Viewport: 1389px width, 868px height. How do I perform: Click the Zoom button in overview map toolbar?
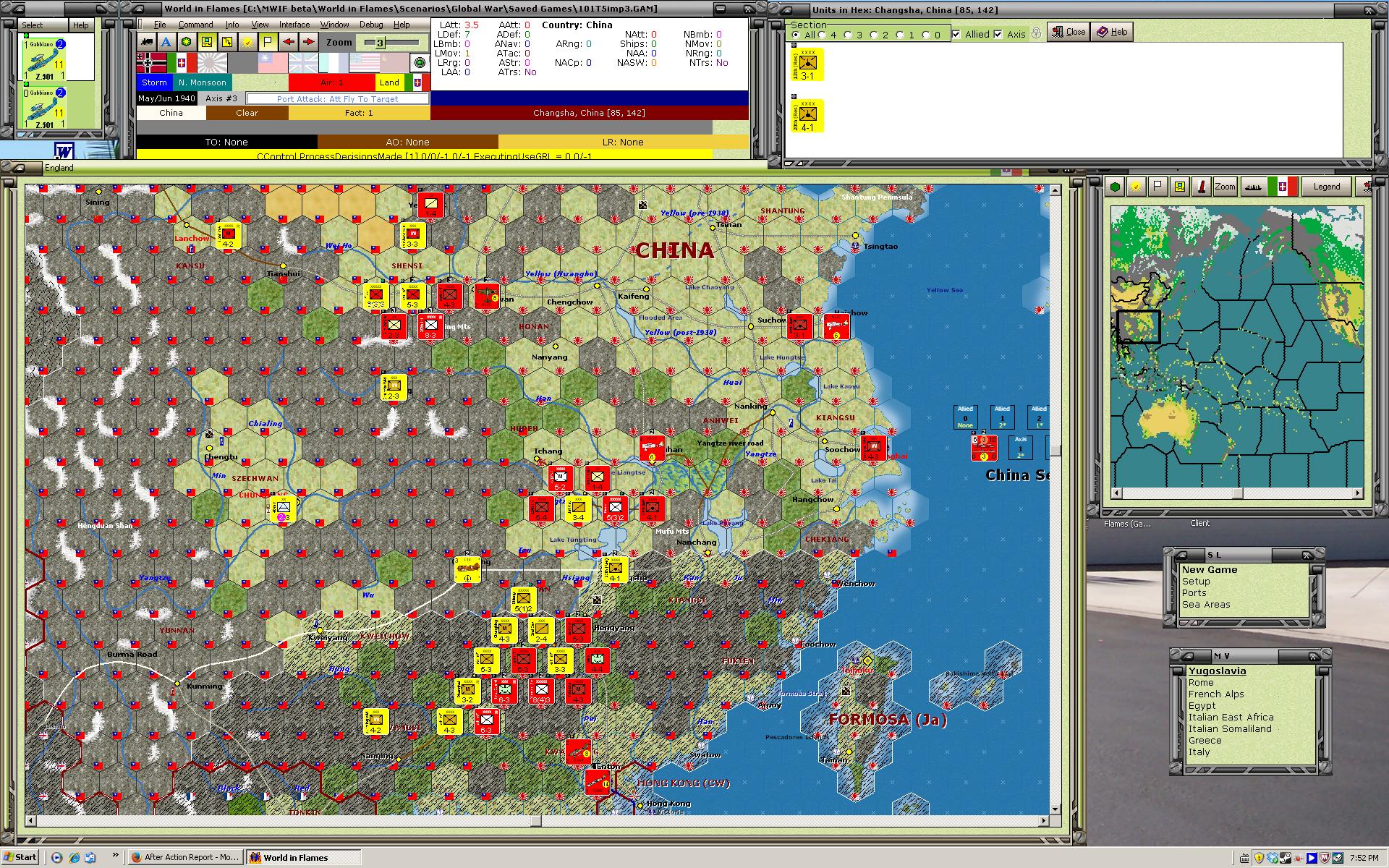tap(1225, 187)
